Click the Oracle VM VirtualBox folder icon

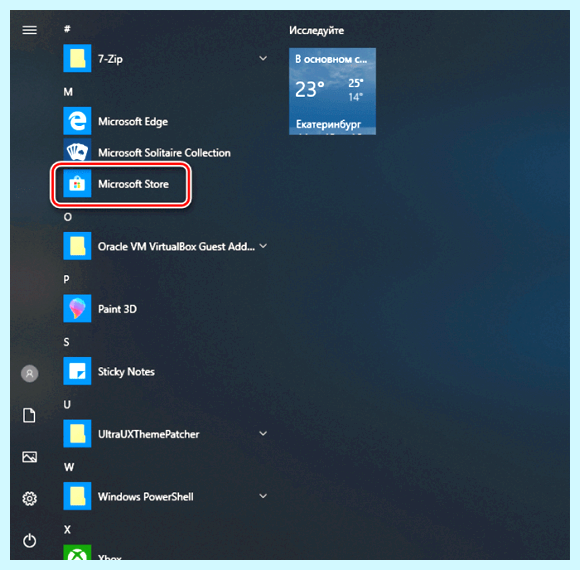[x=77, y=246]
